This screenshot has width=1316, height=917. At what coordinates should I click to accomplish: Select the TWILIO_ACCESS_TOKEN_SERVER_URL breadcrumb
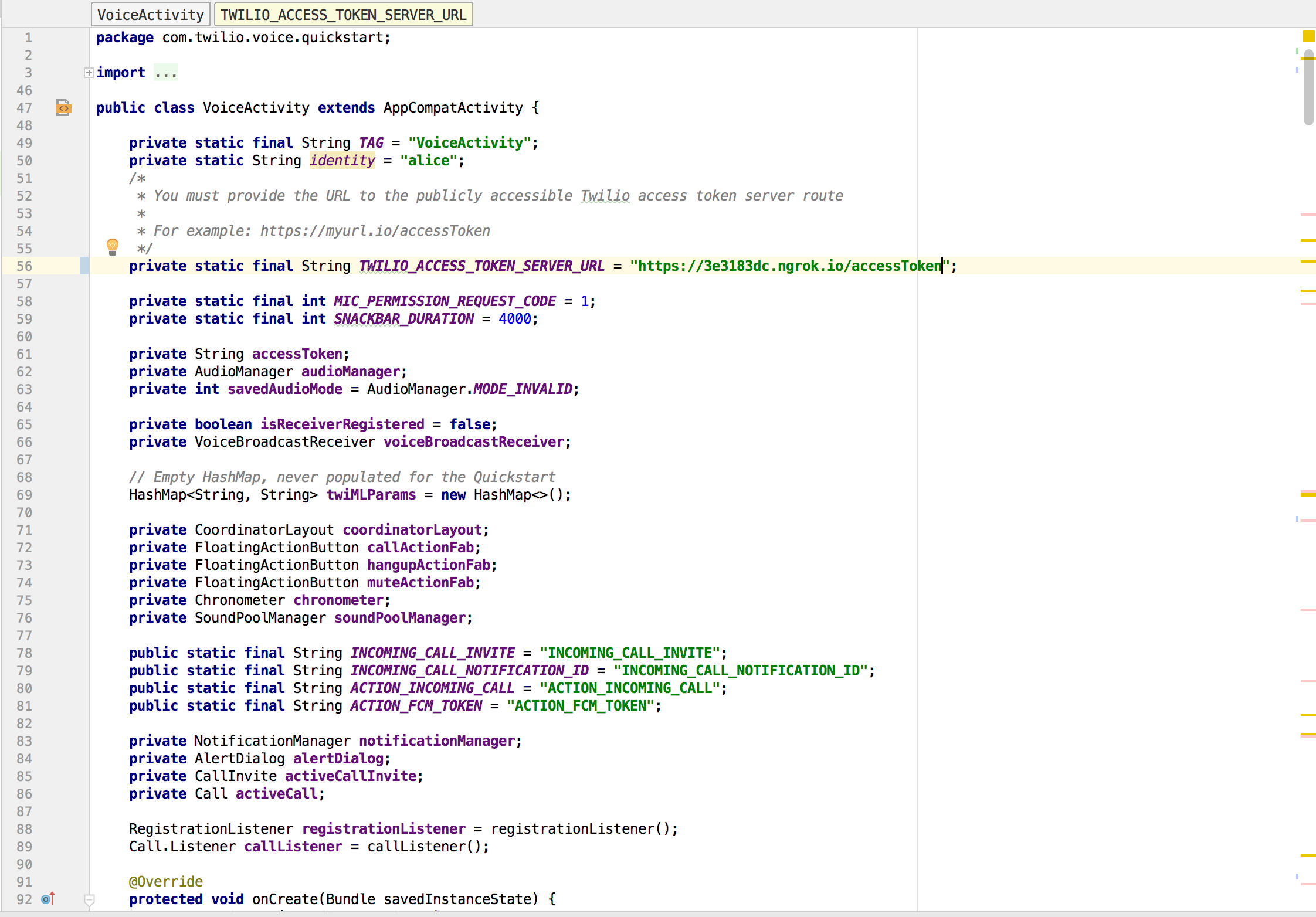click(x=343, y=15)
